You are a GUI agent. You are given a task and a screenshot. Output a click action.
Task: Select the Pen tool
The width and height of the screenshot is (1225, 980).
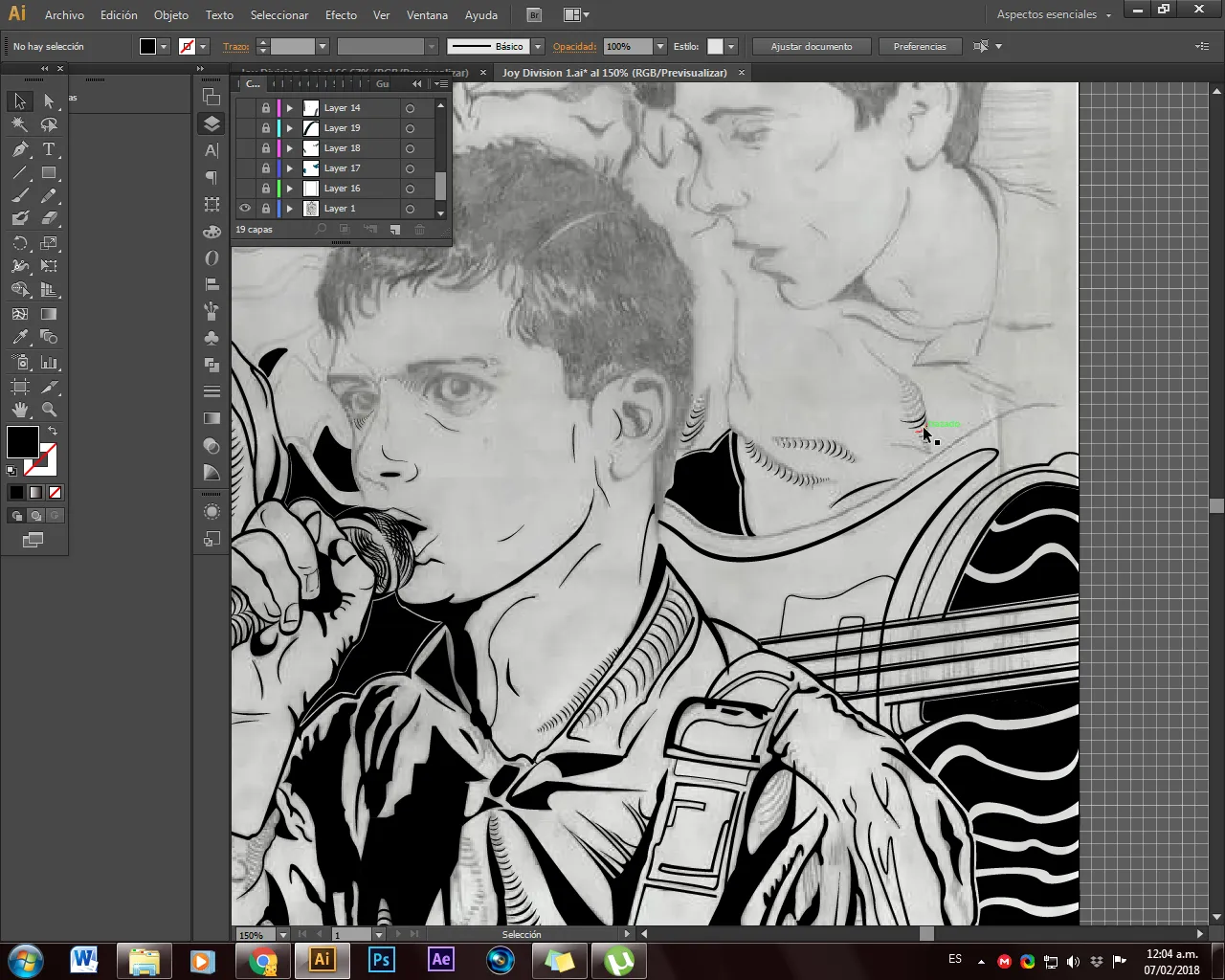(20, 149)
